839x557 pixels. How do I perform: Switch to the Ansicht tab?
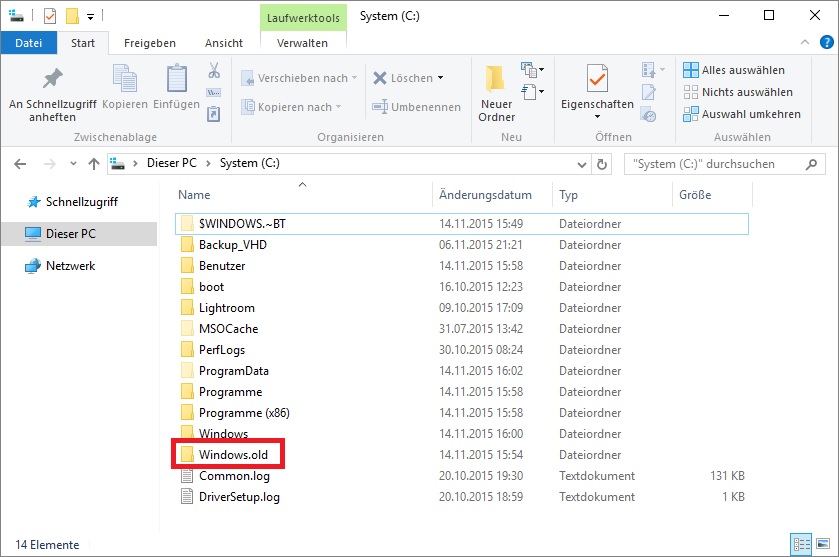pyautogui.click(x=224, y=43)
